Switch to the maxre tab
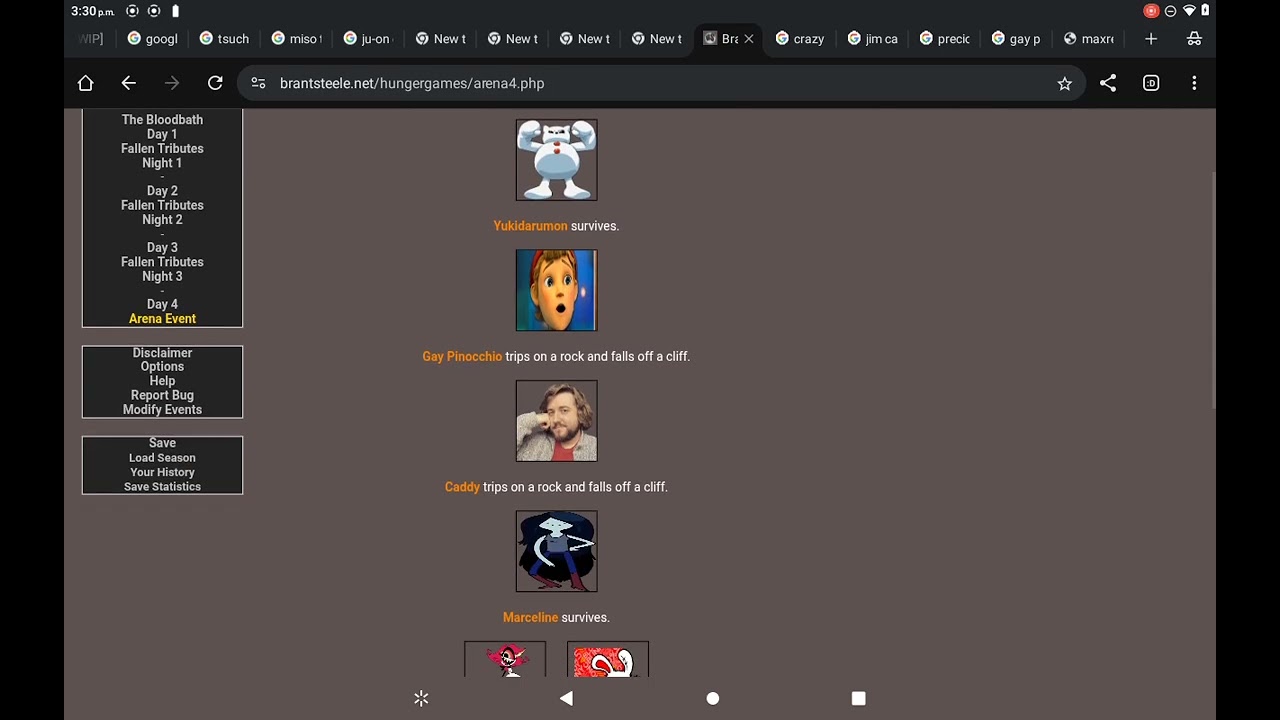The height and width of the screenshot is (720, 1280). (x=1089, y=39)
